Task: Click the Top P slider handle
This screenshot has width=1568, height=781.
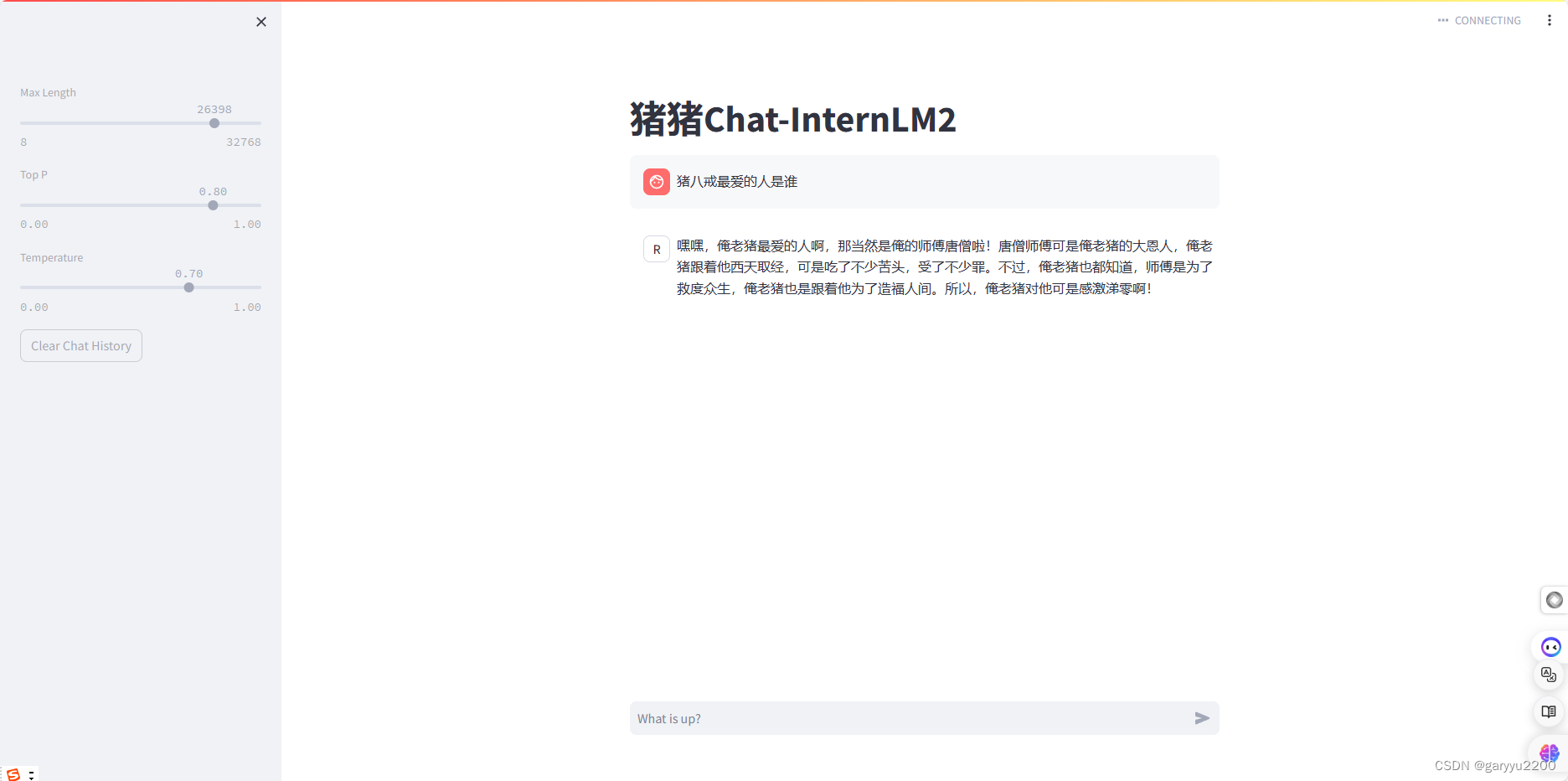Action: pyautogui.click(x=213, y=205)
